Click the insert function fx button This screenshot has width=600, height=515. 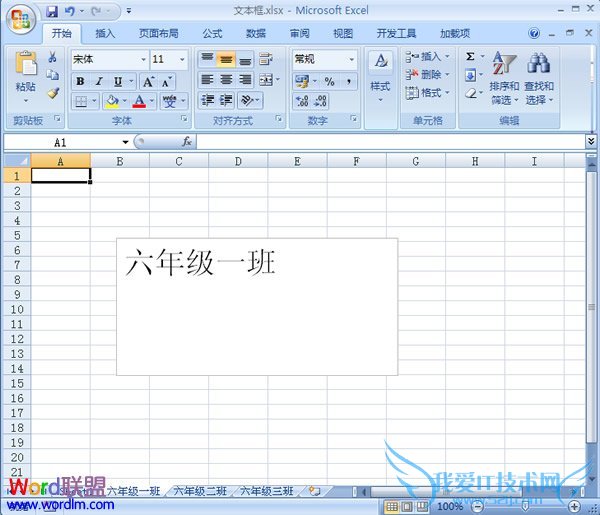pos(187,142)
